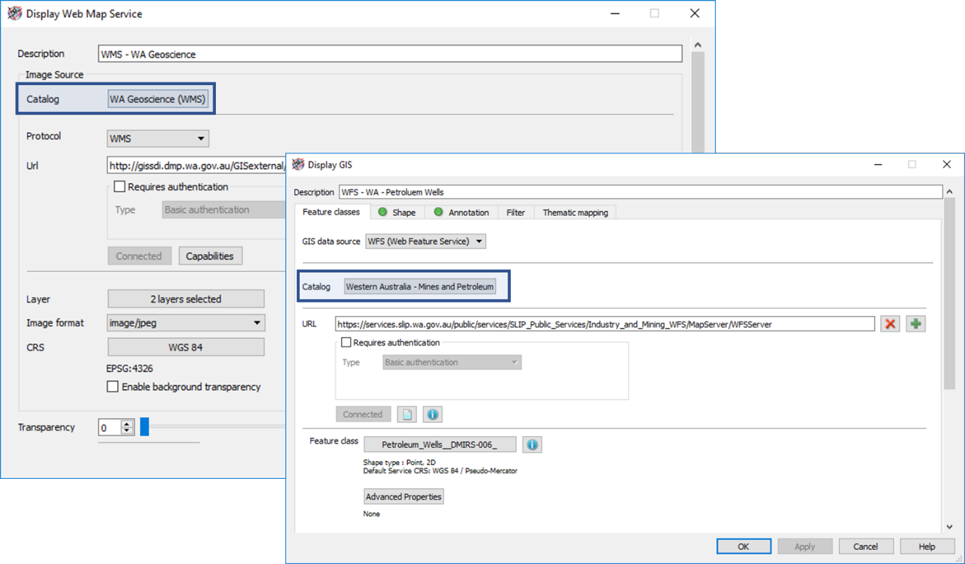Click the green plus add URL icon

(x=915, y=324)
